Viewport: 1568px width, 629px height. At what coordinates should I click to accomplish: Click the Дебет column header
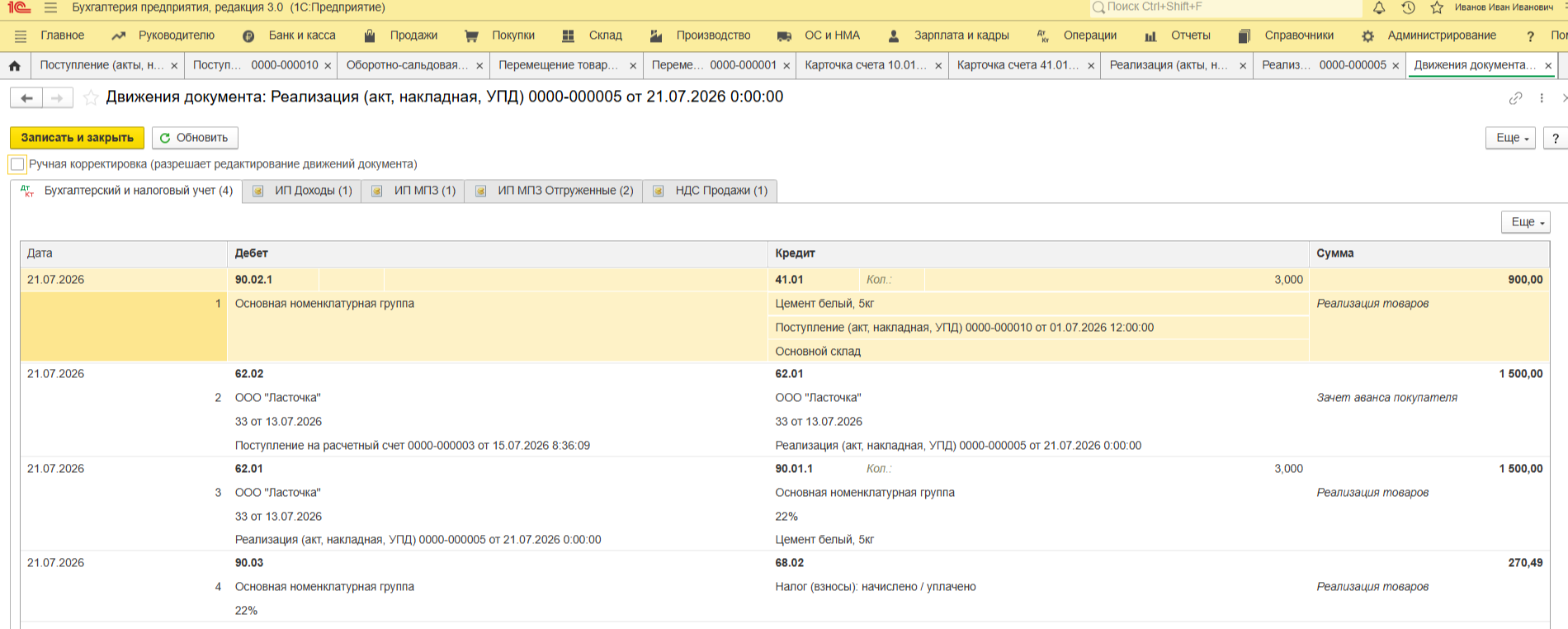point(498,253)
